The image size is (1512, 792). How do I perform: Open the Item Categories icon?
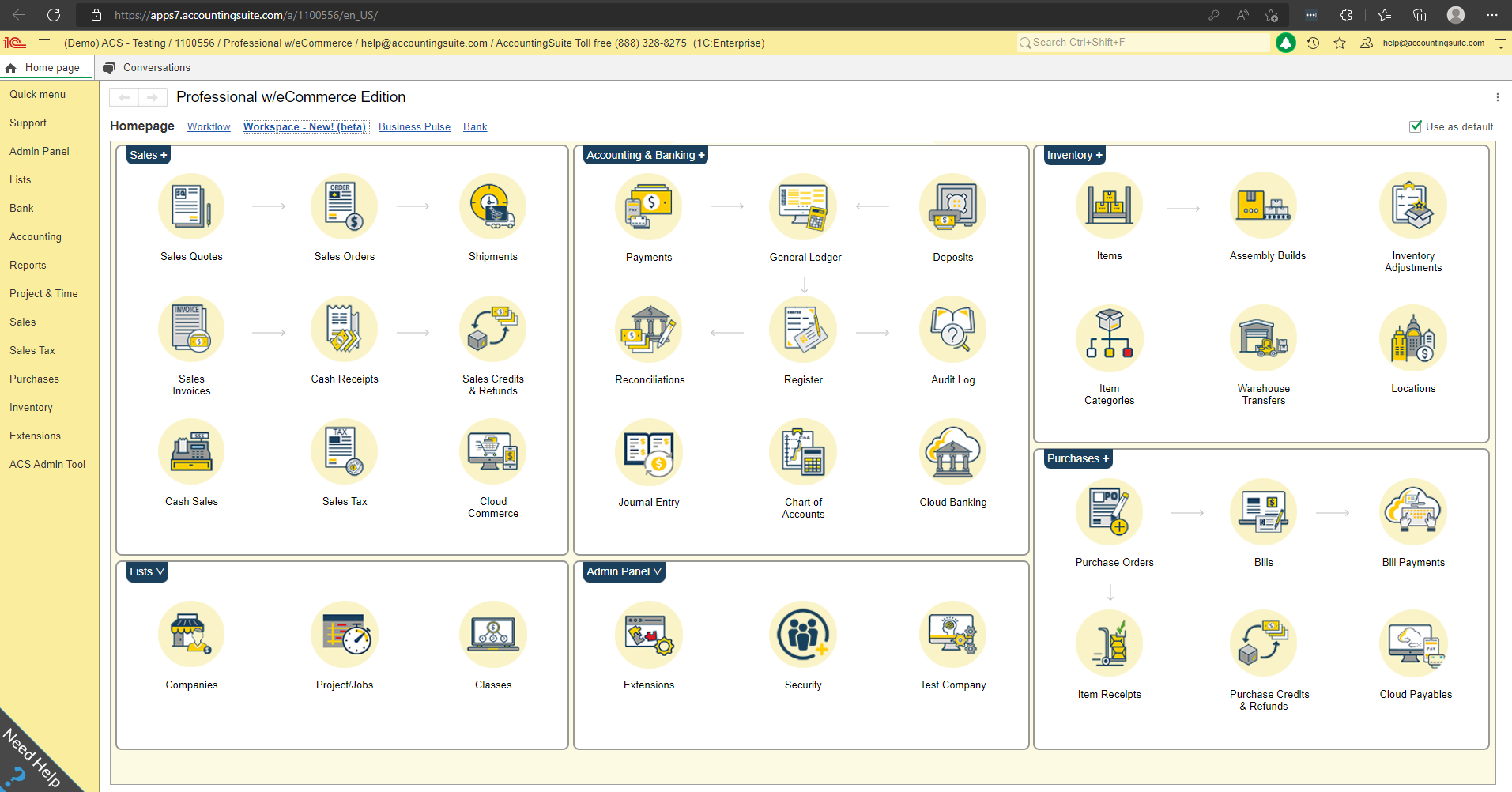[x=1109, y=338]
